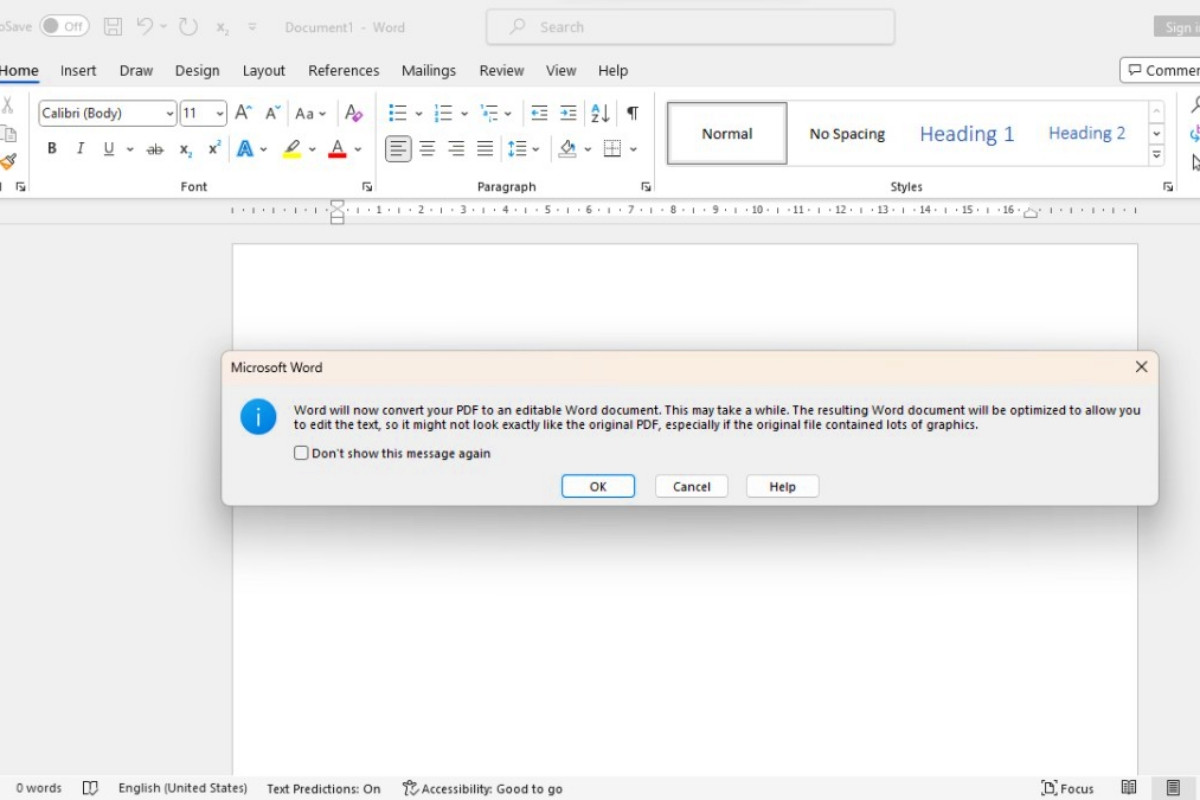
Task: Click the Borders icon
Action: (613, 149)
